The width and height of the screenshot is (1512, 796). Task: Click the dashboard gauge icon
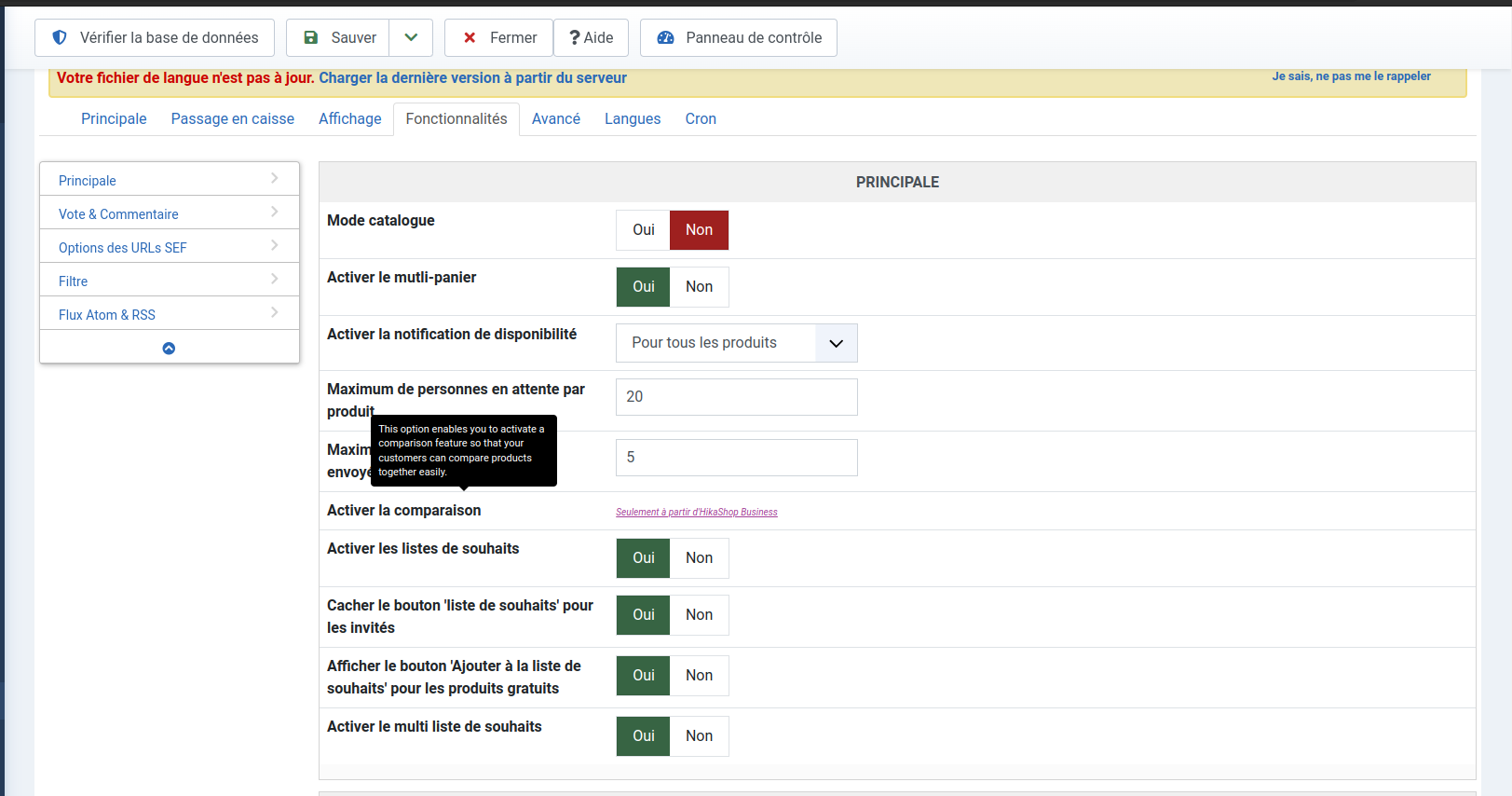coord(665,37)
